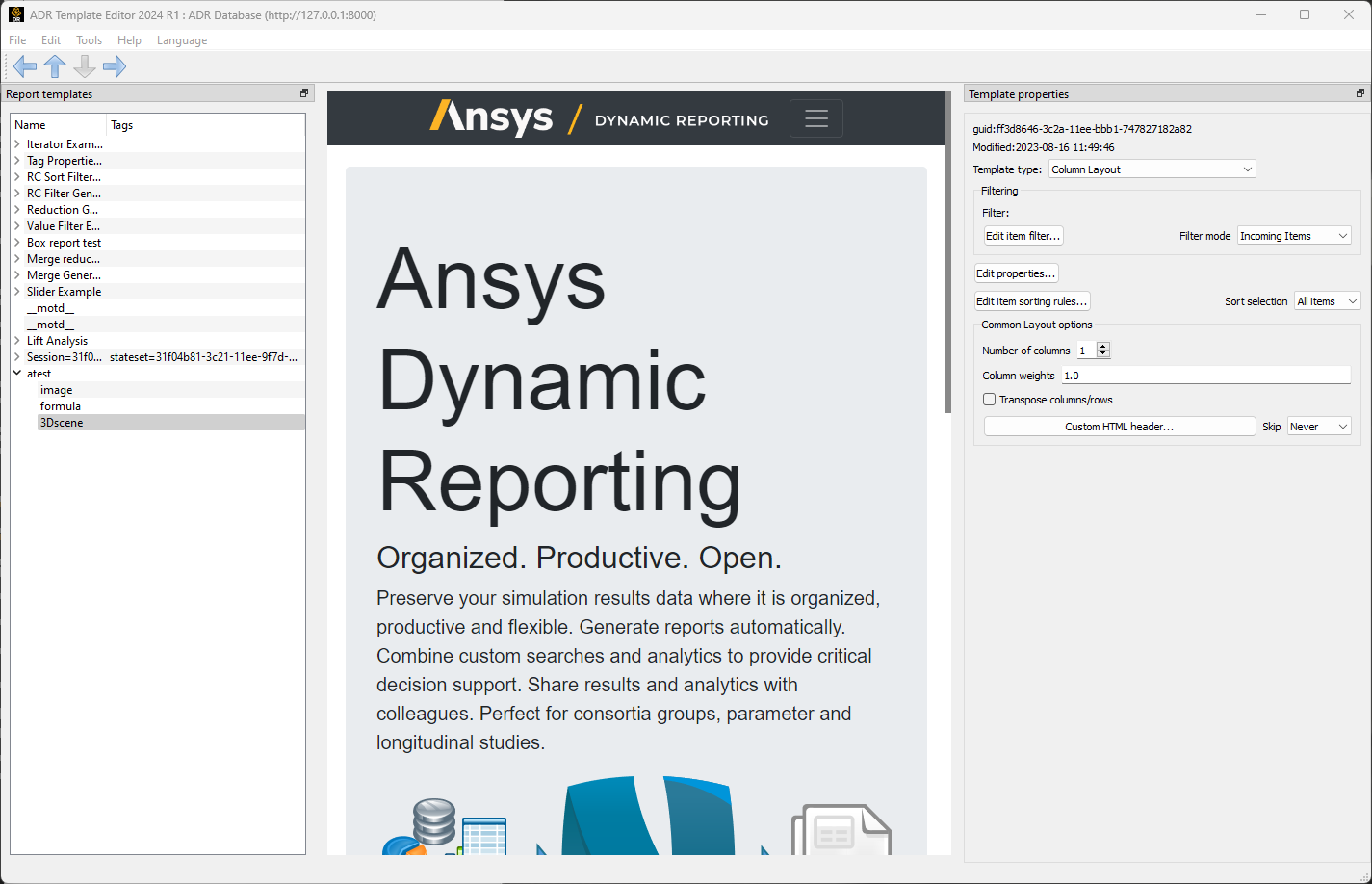Click the blue left arrow toolbar icon
This screenshot has height=884, width=1372.
point(25,66)
